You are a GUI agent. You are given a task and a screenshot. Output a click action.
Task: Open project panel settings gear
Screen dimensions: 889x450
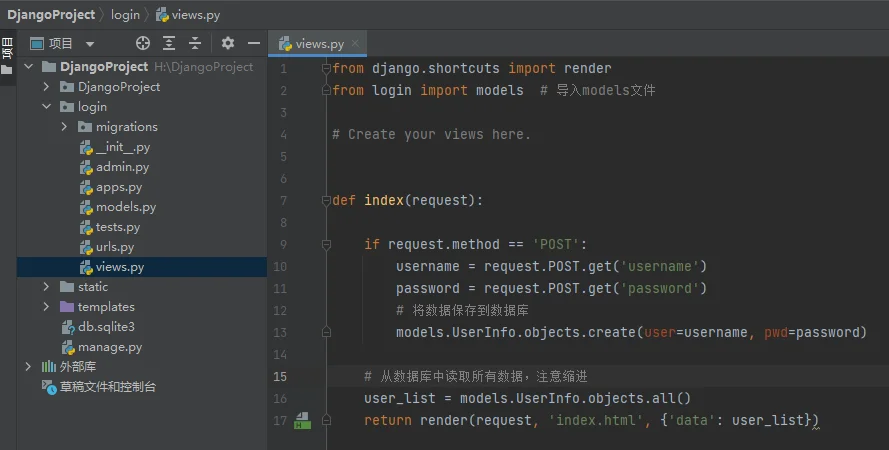[228, 43]
